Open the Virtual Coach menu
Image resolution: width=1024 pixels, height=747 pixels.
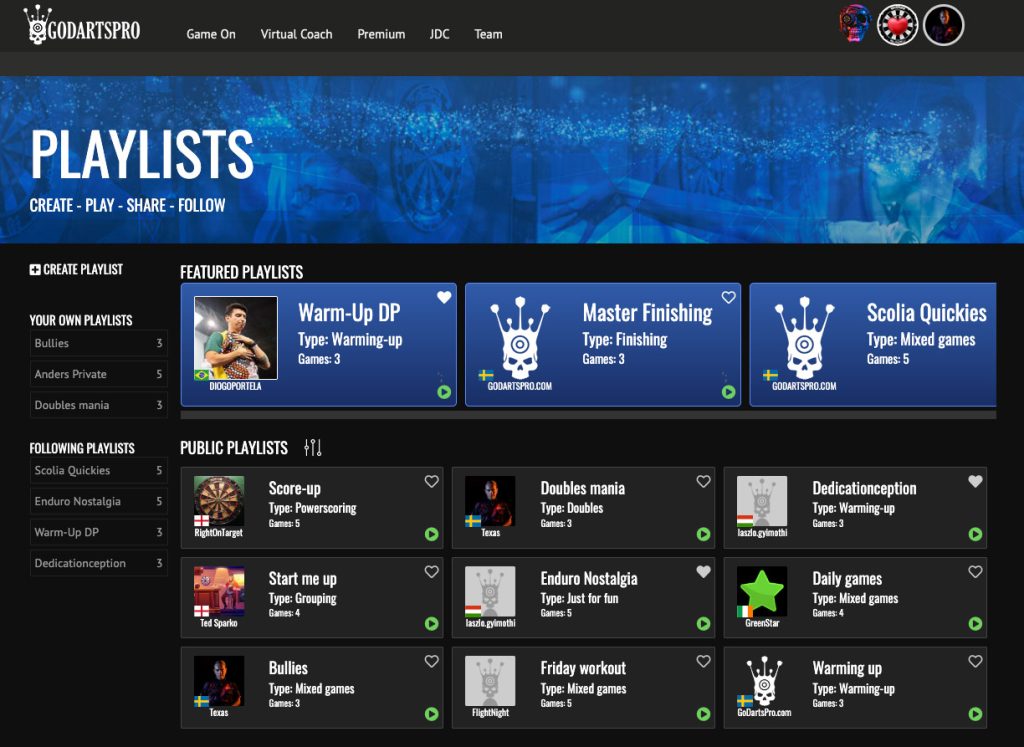click(296, 34)
